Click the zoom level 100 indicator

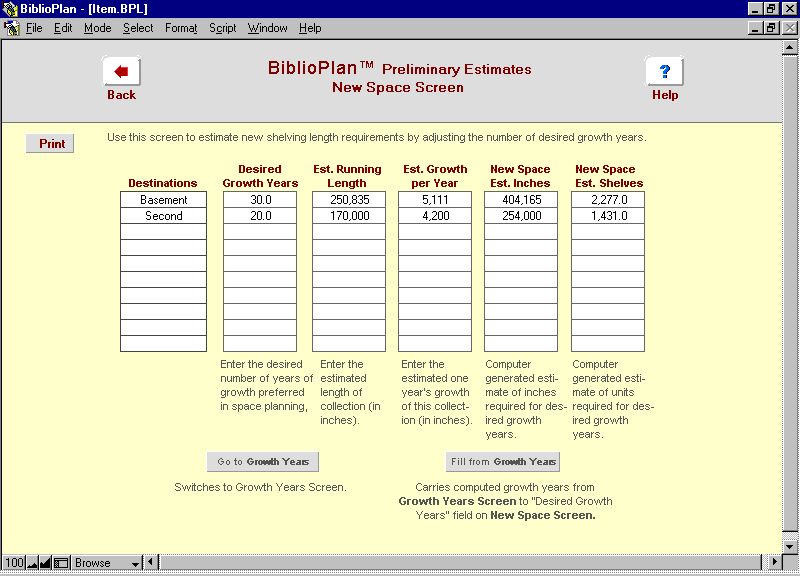pyautogui.click(x=14, y=563)
